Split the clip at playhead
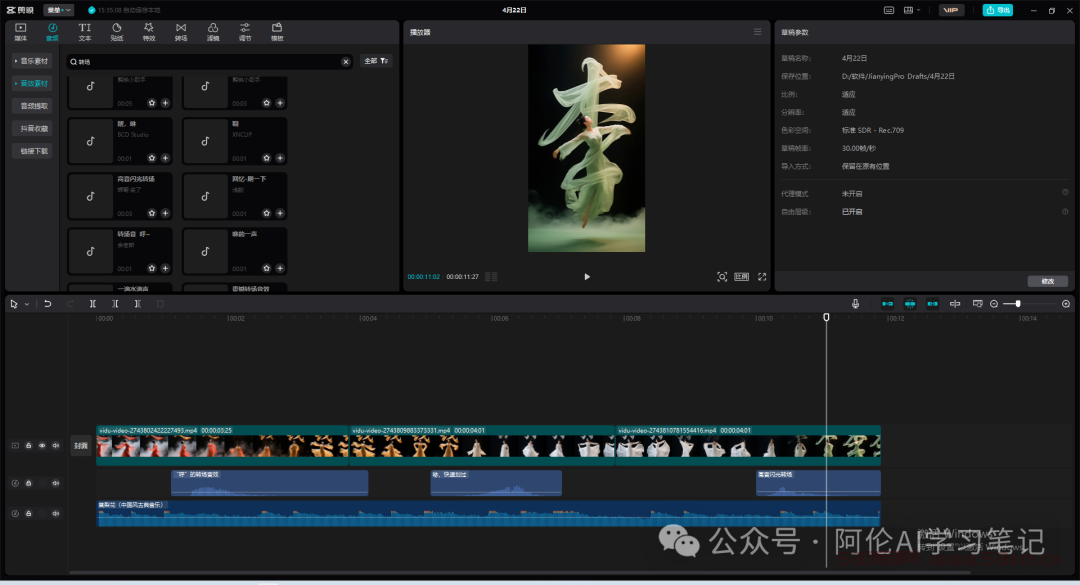Screen dimensions: 1080x585 point(92,304)
